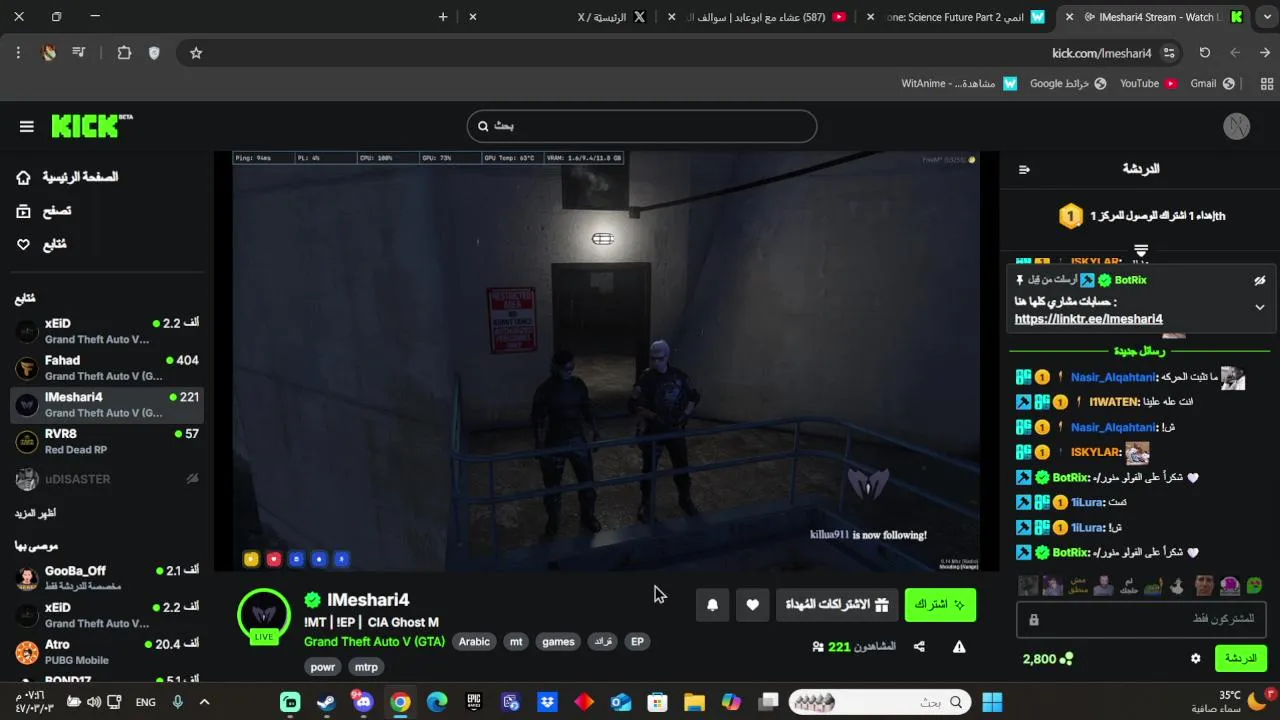Click Nasir_Alqahtani username in chat
Screen dimensions: 1280x720
pos(1113,377)
